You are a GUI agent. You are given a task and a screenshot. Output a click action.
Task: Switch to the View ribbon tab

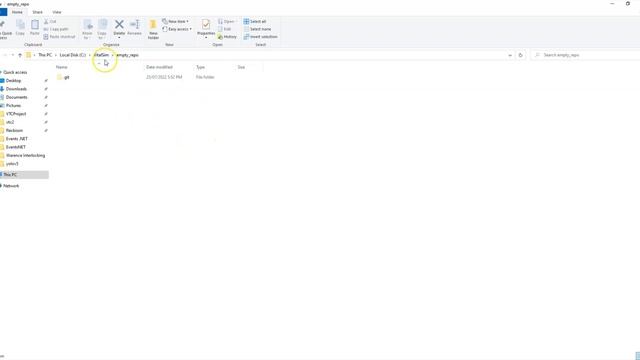(x=57, y=12)
